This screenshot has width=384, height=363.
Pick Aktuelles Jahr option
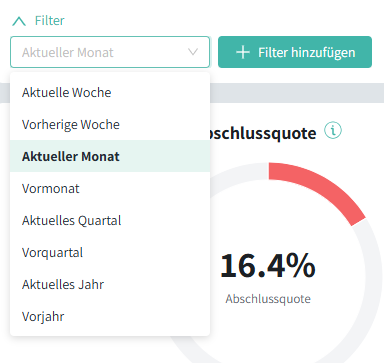pyautogui.click(x=110, y=284)
